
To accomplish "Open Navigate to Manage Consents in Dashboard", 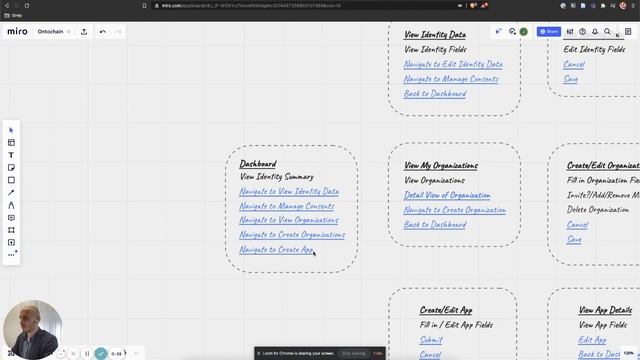I will [287, 206].
